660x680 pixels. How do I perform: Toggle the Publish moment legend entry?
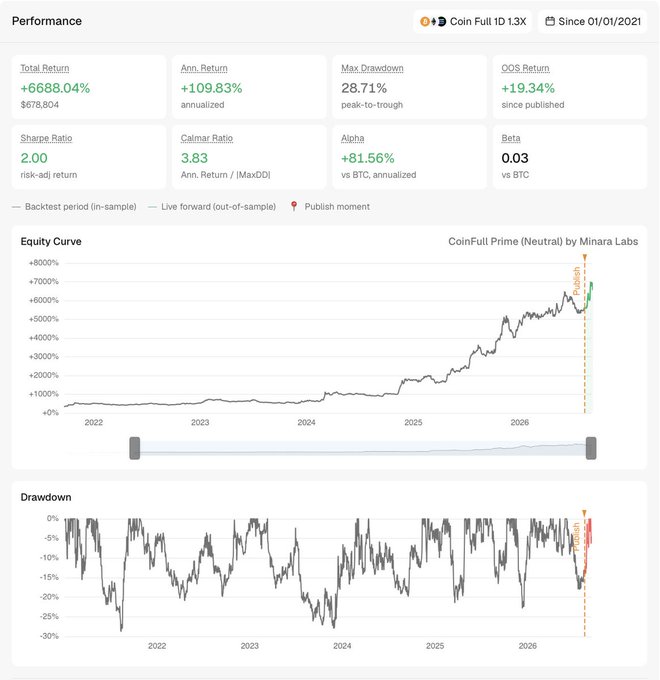pyautogui.click(x=330, y=206)
